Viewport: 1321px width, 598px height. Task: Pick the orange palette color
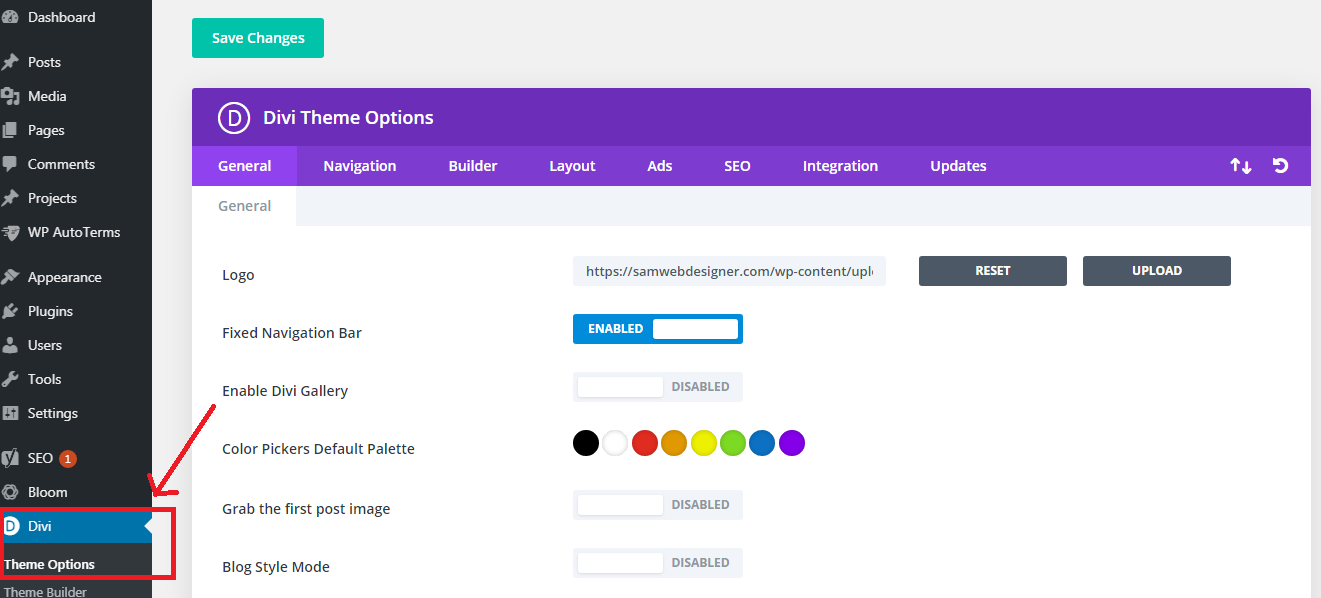(674, 443)
